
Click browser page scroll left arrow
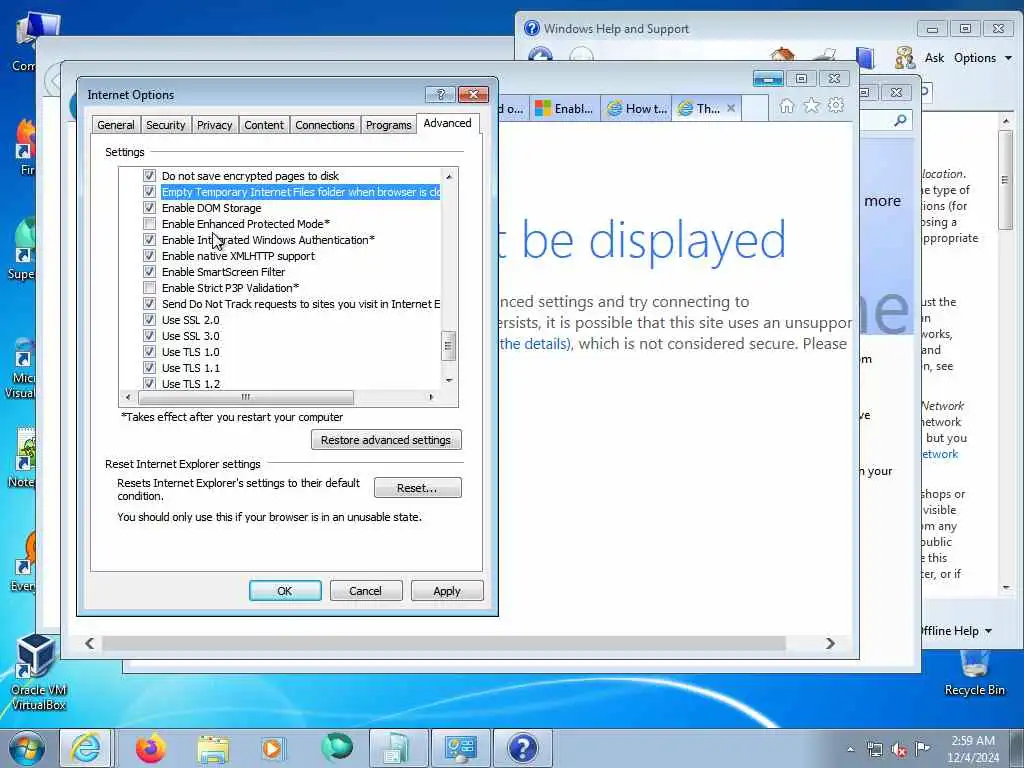point(89,643)
